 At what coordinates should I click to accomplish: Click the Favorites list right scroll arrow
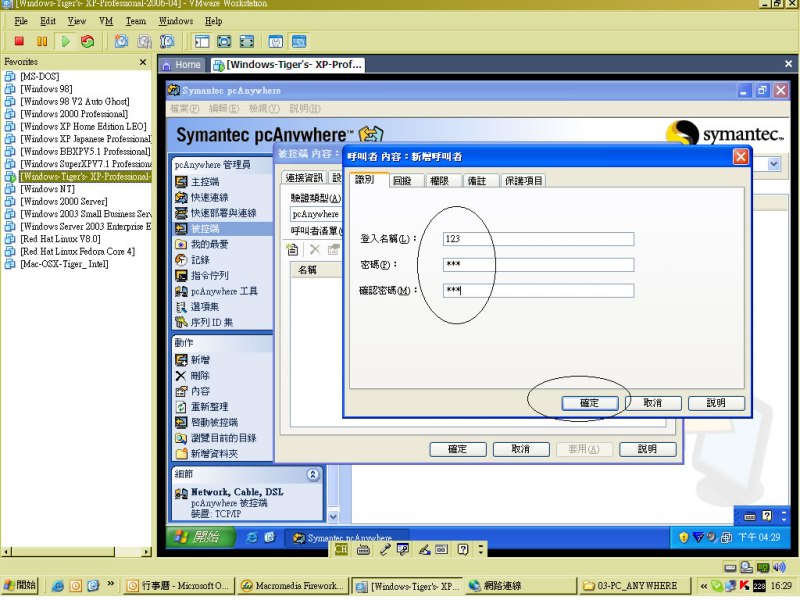147,552
